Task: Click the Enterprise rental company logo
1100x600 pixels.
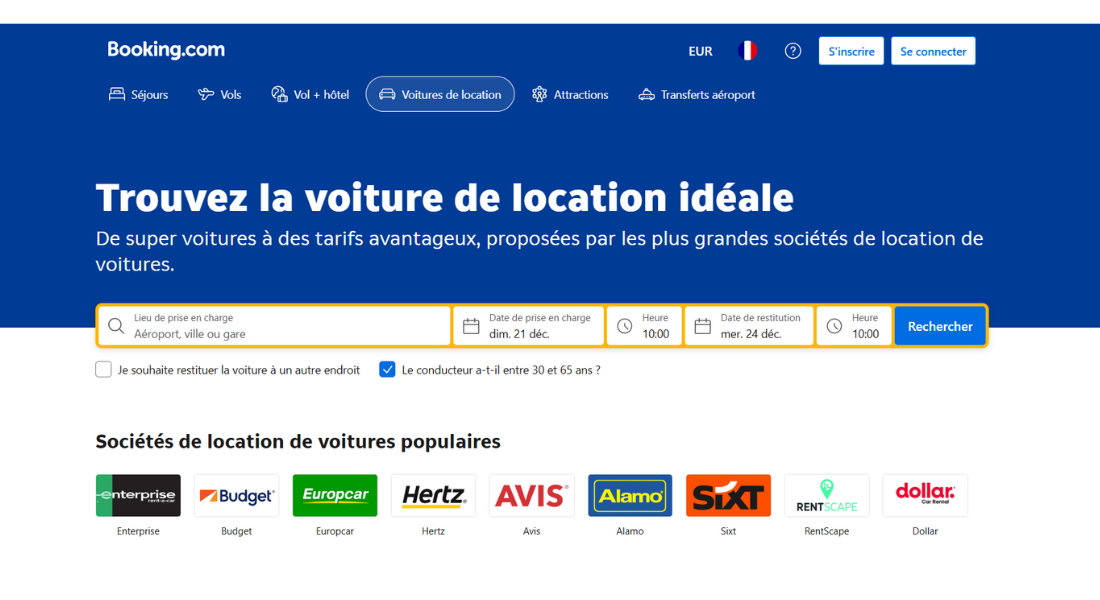Action: (x=138, y=495)
